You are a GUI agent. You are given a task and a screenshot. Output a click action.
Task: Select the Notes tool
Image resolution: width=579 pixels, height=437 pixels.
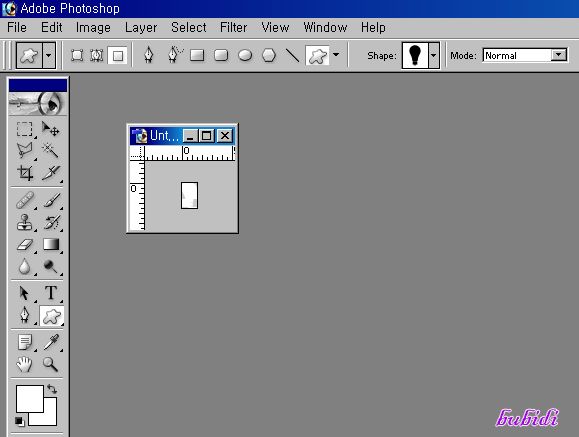pos(24,342)
